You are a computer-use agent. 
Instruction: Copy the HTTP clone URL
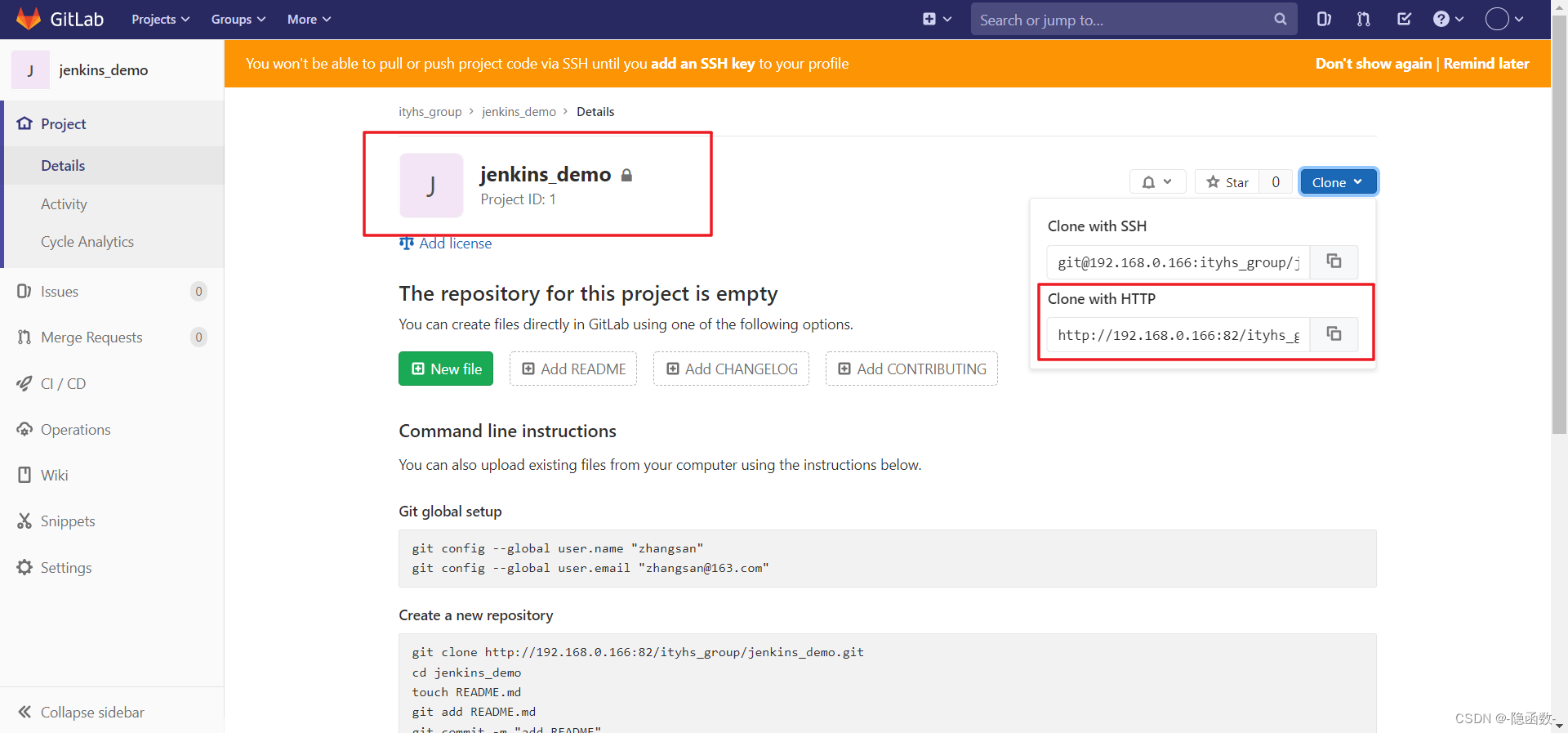1334,334
